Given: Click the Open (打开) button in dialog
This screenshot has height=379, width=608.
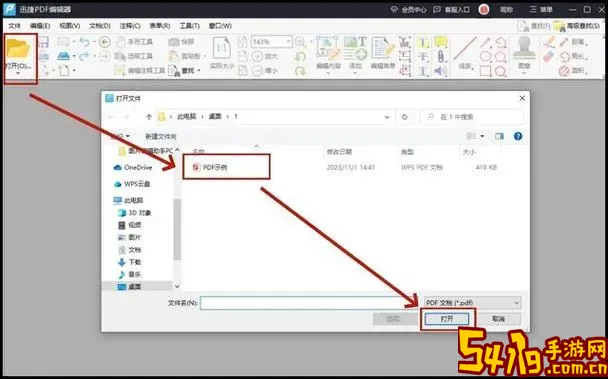Looking at the screenshot, I should (x=447, y=319).
